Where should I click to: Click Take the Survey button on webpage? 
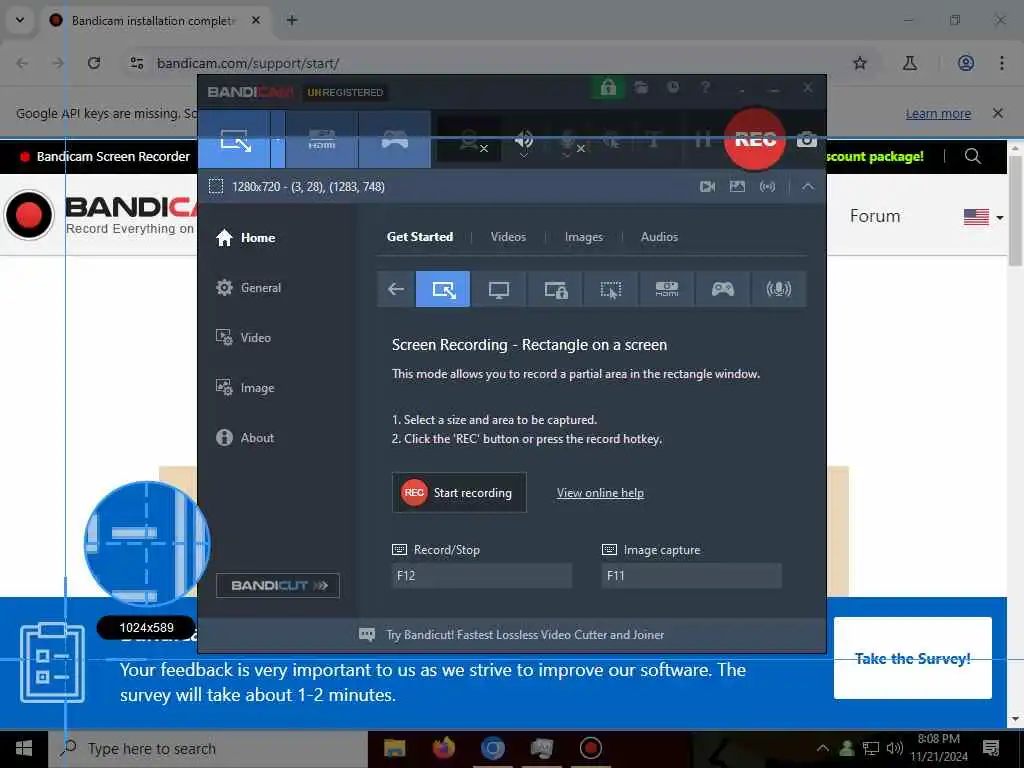912,658
